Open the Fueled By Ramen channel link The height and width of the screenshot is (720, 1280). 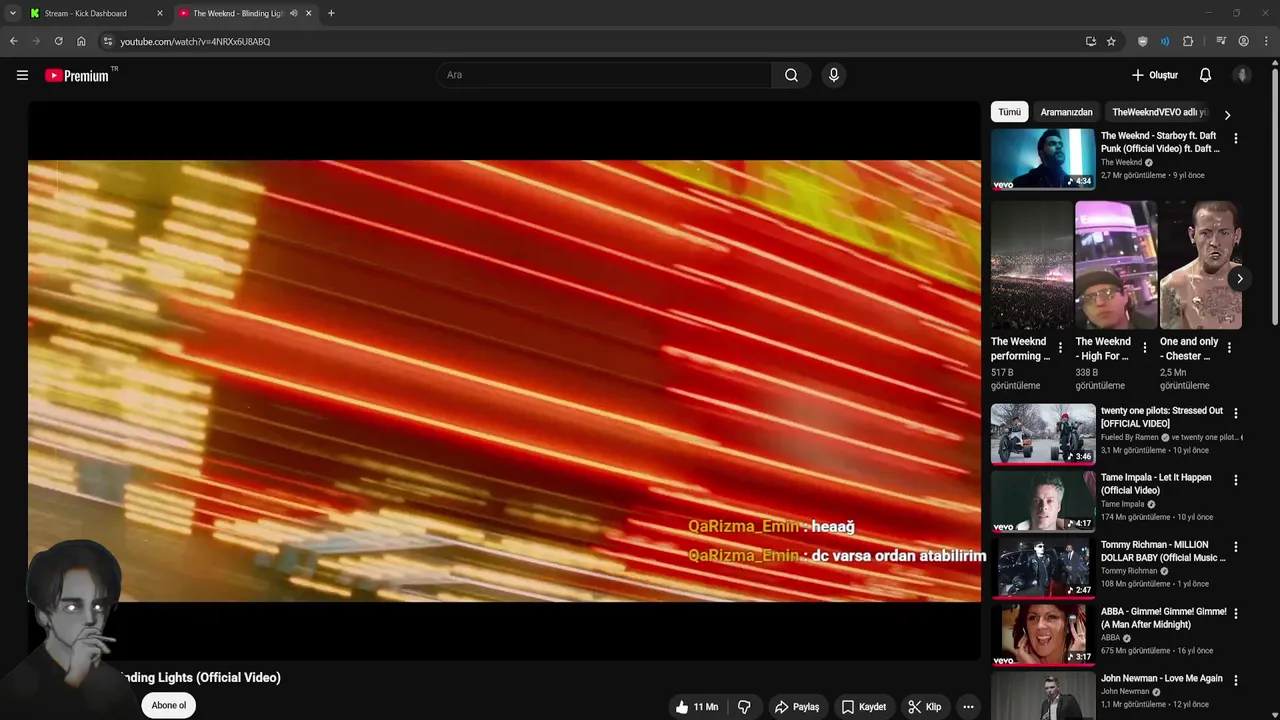1129,437
